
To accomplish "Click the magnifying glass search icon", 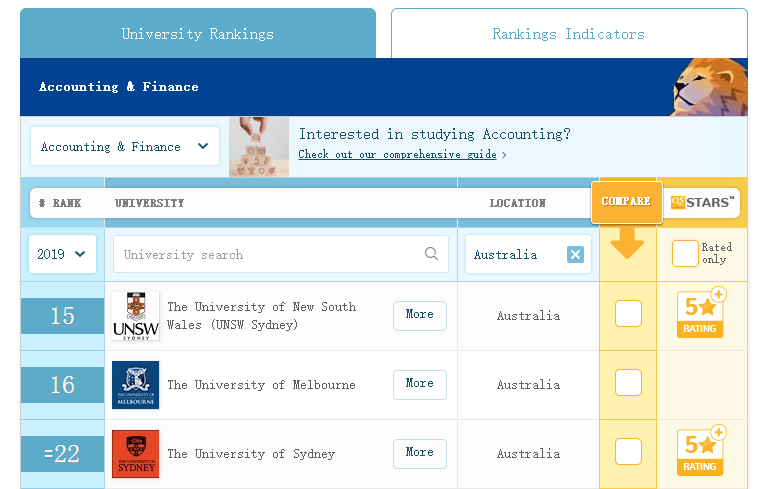I will pos(431,253).
